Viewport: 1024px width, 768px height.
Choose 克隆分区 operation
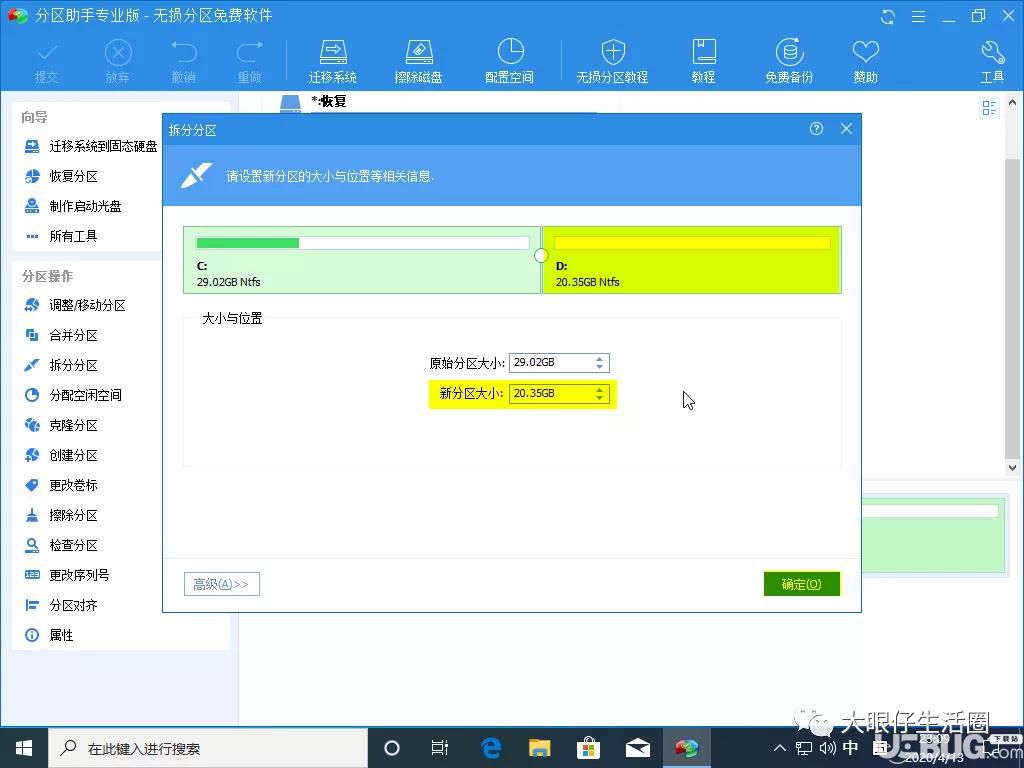[61, 426]
